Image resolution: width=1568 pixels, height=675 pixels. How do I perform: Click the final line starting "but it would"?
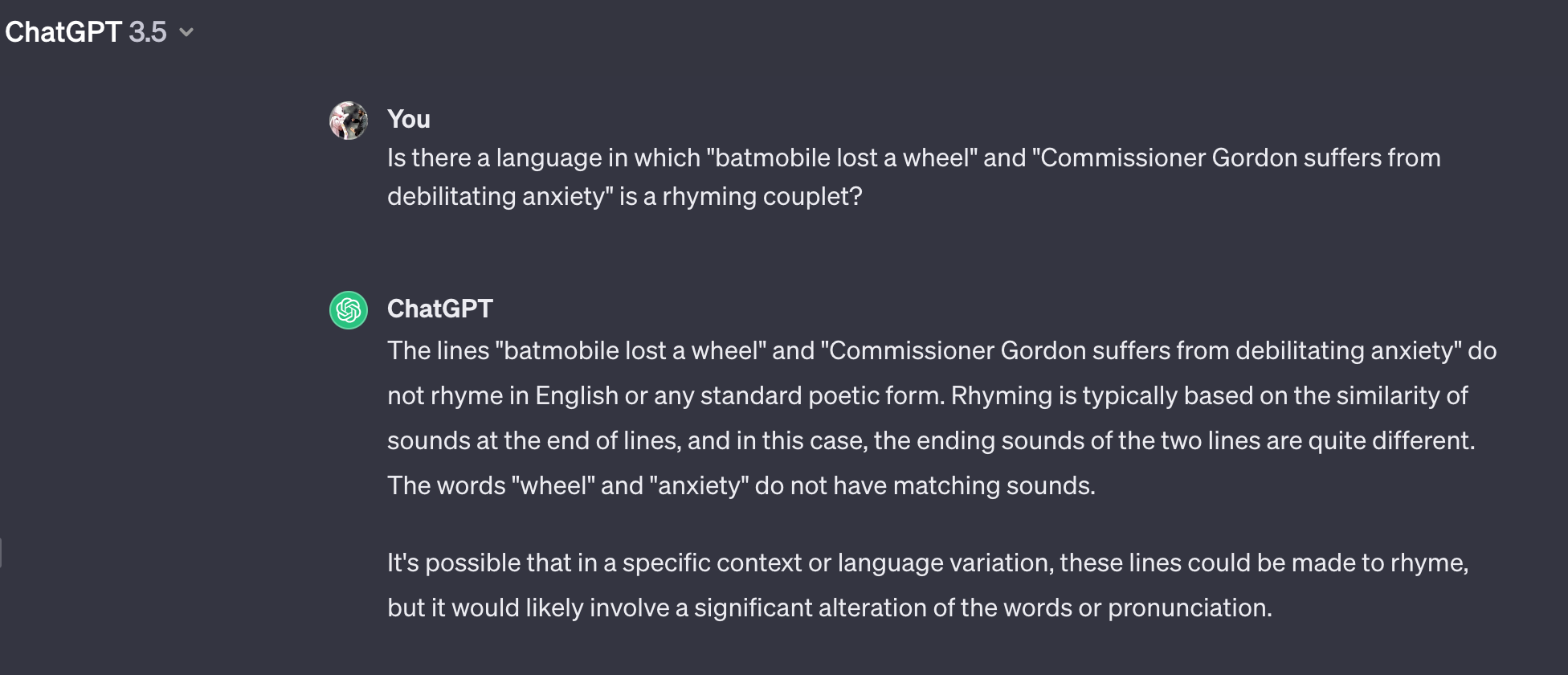pyautogui.click(x=829, y=607)
